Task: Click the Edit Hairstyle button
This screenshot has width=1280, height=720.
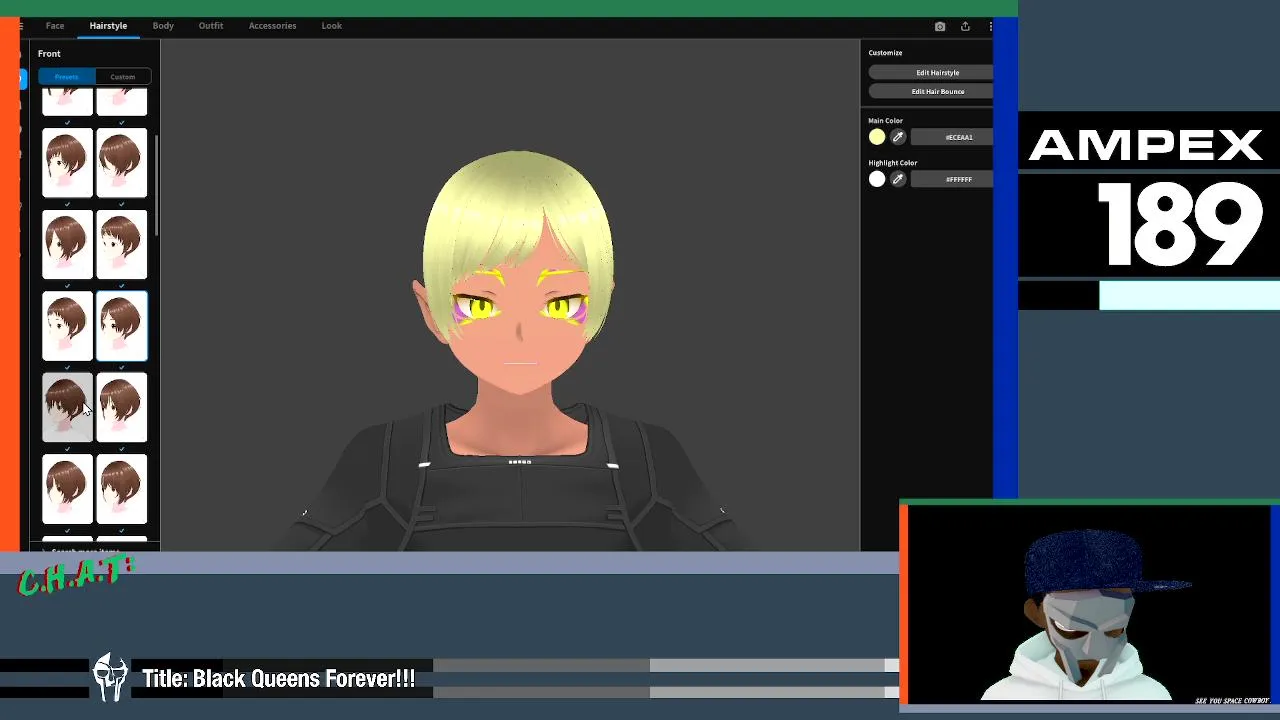Action: (930, 72)
